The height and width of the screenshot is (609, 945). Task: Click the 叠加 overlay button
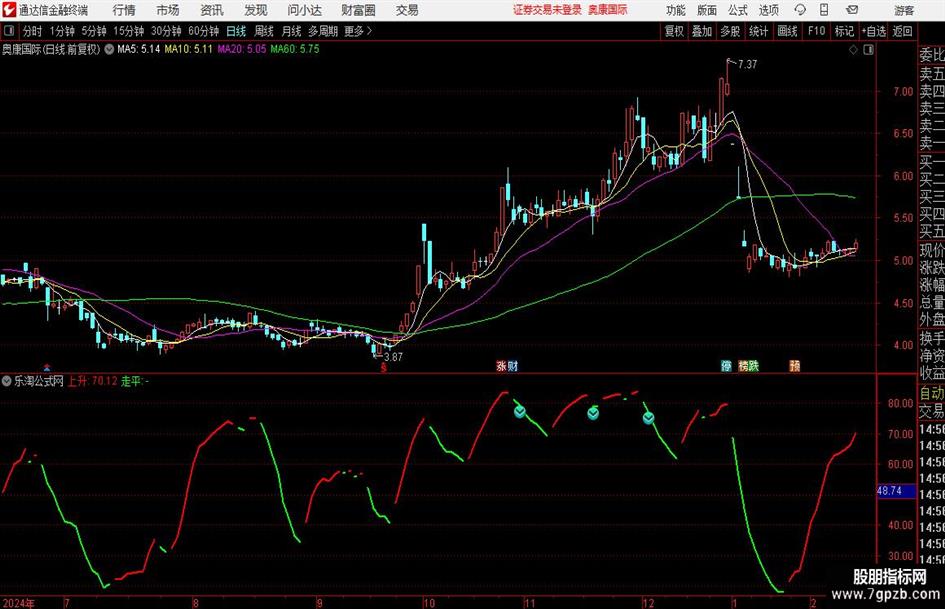pyautogui.click(x=702, y=31)
